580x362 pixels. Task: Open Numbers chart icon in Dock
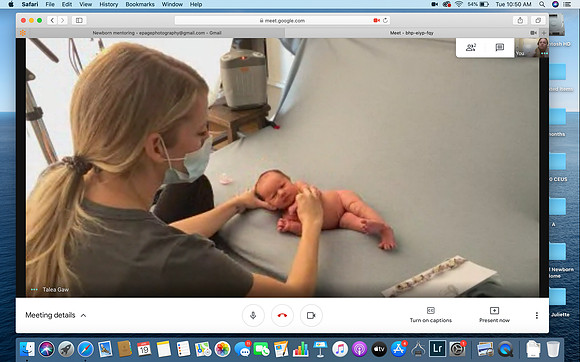tap(300, 349)
